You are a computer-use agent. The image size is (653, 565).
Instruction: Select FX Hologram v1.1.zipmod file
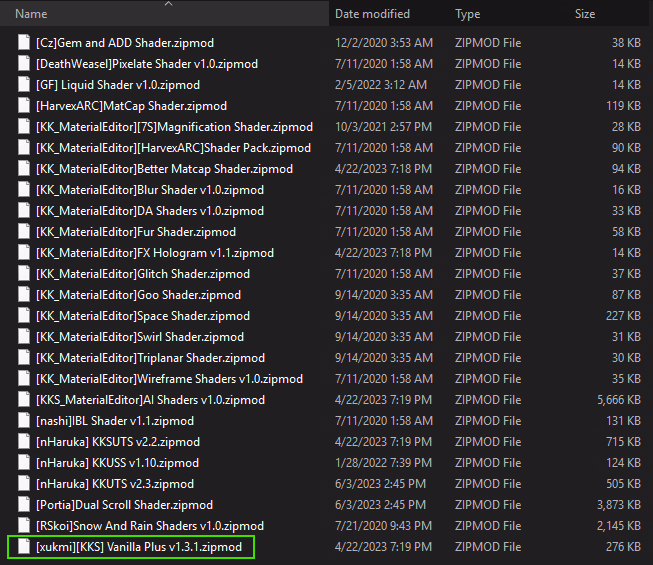(154, 253)
